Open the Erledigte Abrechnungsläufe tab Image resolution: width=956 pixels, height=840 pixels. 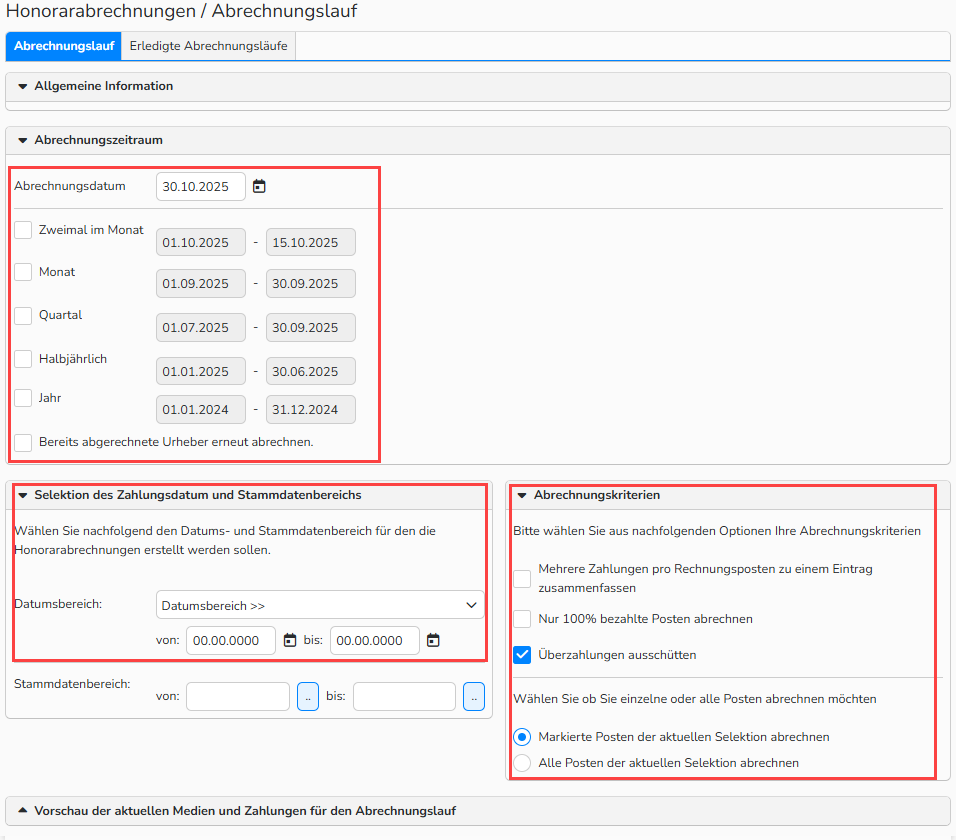pos(209,46)
